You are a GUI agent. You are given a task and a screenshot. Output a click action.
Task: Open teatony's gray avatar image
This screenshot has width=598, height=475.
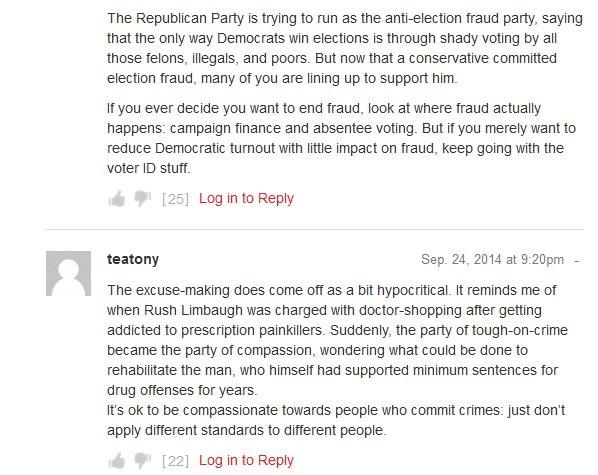(68, 273)
